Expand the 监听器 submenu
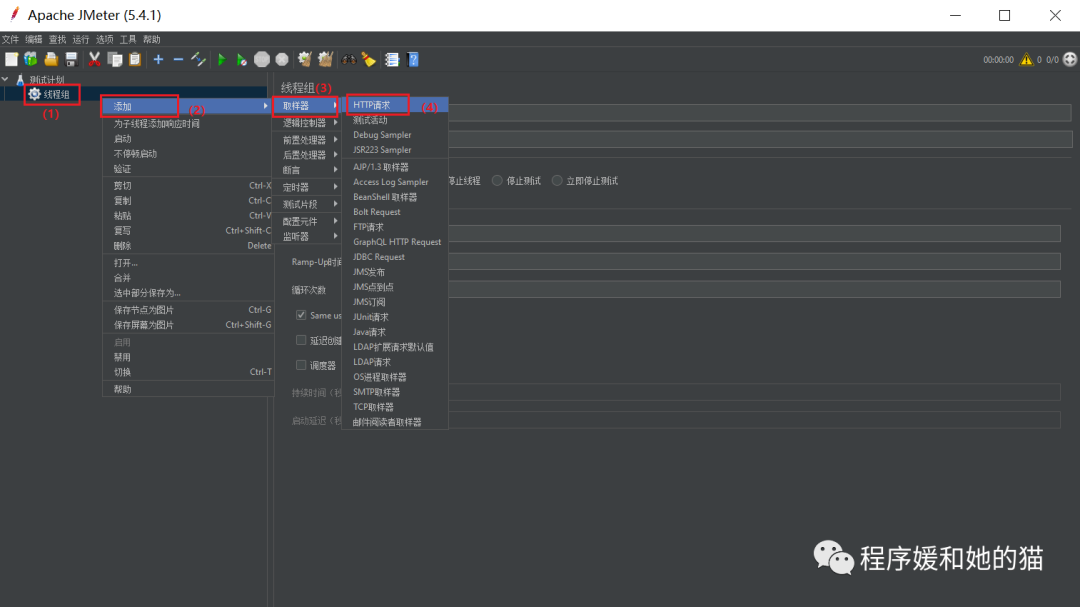Viewport: 1080px width, 607px height. pos(308,236)
